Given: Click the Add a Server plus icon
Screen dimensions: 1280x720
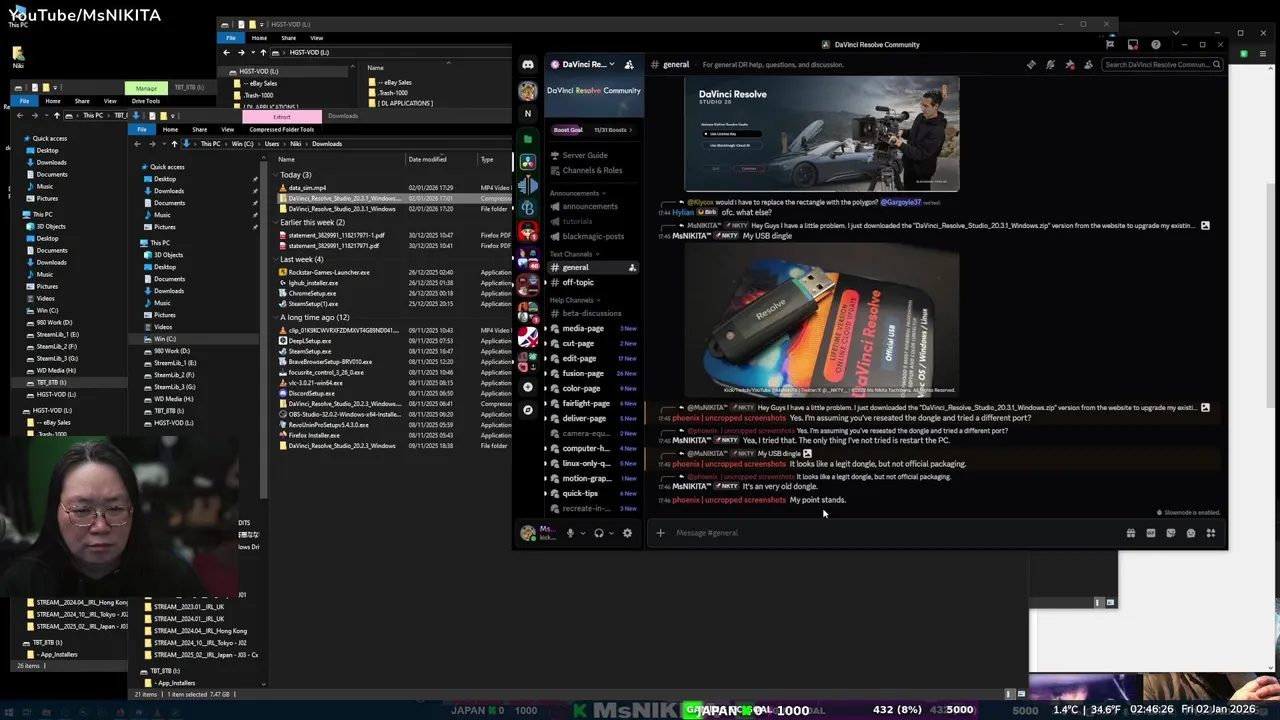Looking at the screenshot, I should click(x=527, y=387).
